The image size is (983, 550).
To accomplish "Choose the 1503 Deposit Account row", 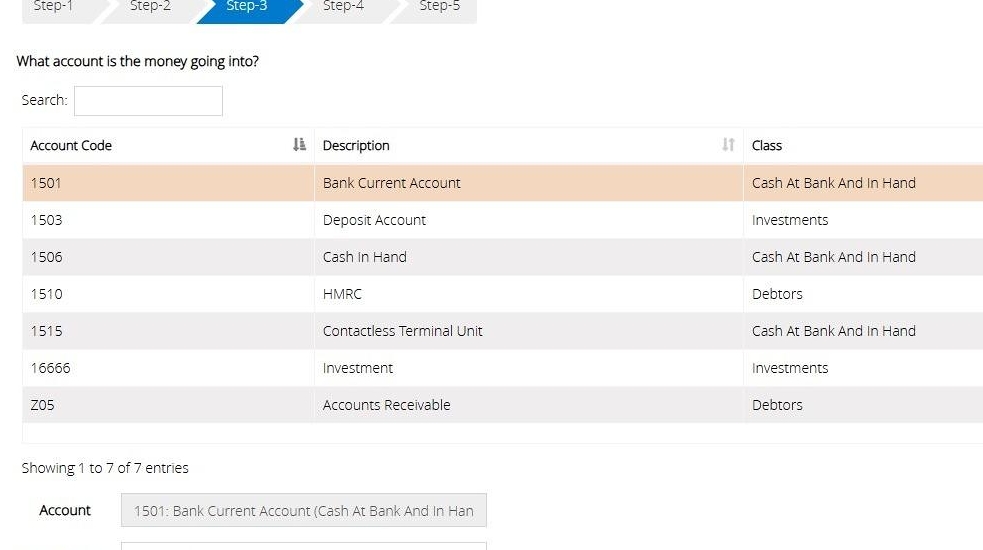I will (x=374, y=220).
